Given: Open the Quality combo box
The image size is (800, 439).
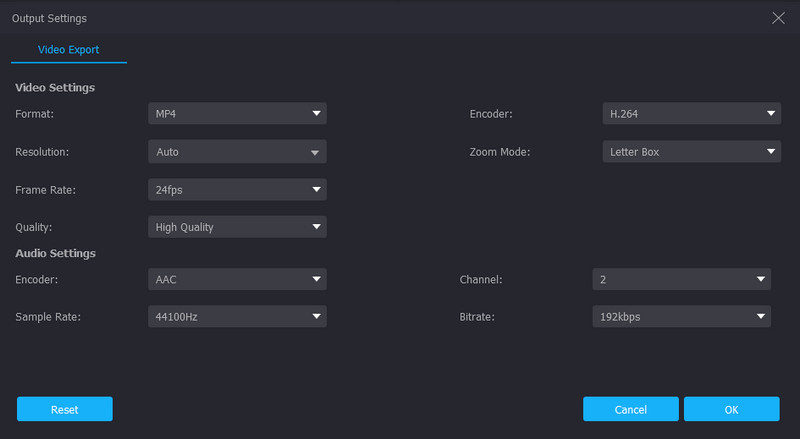Looking at the screenshot, I should 237,227.
